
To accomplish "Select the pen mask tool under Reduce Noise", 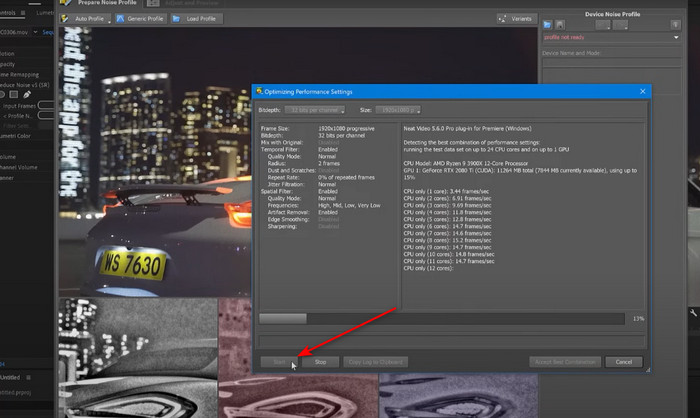I will coord(27,95).
